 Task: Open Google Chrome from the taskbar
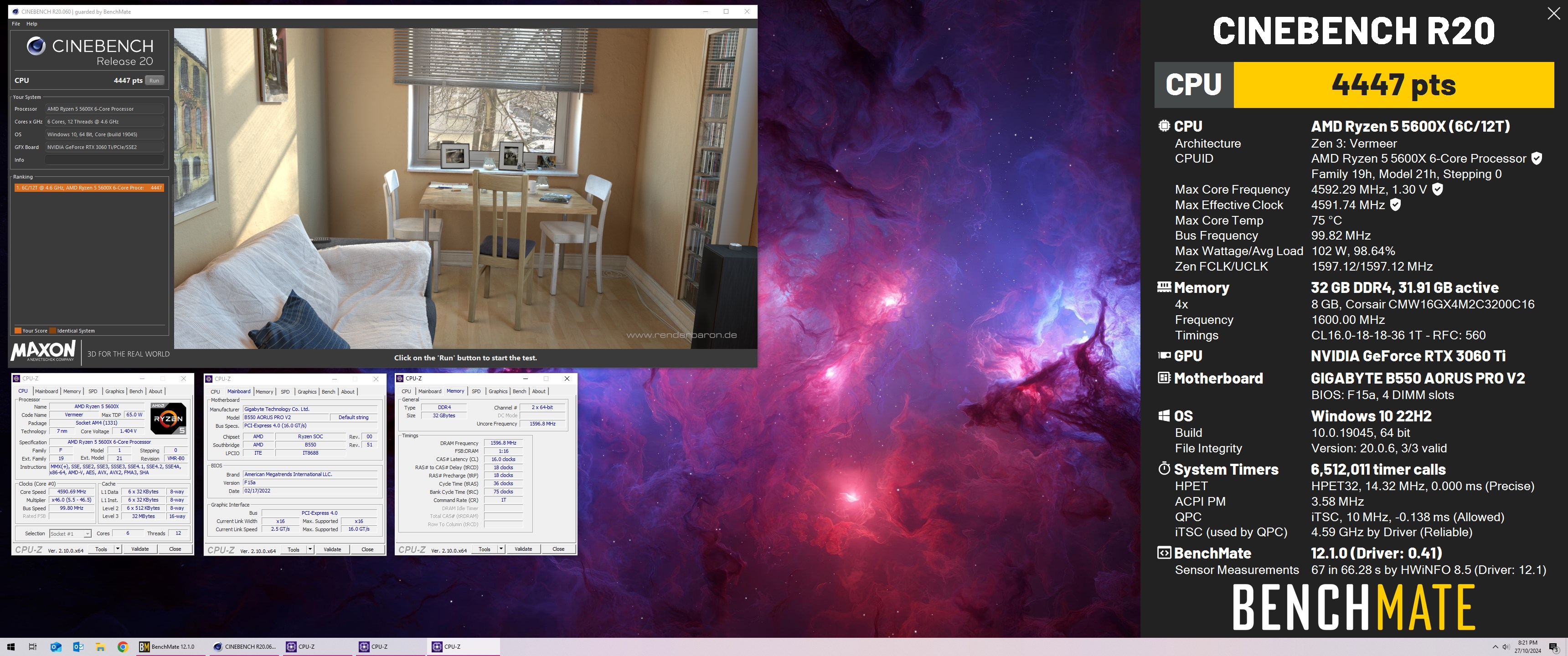(x=122, y=647)
